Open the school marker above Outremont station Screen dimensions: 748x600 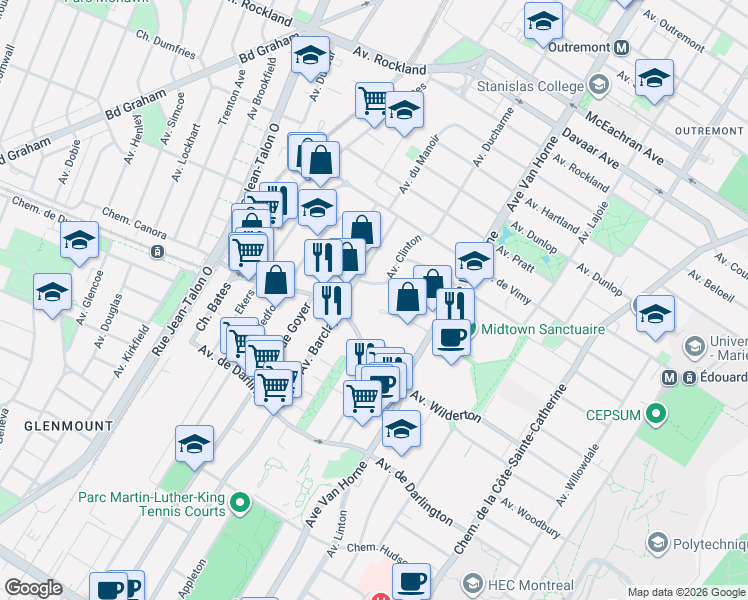click(x=543, y=24)
